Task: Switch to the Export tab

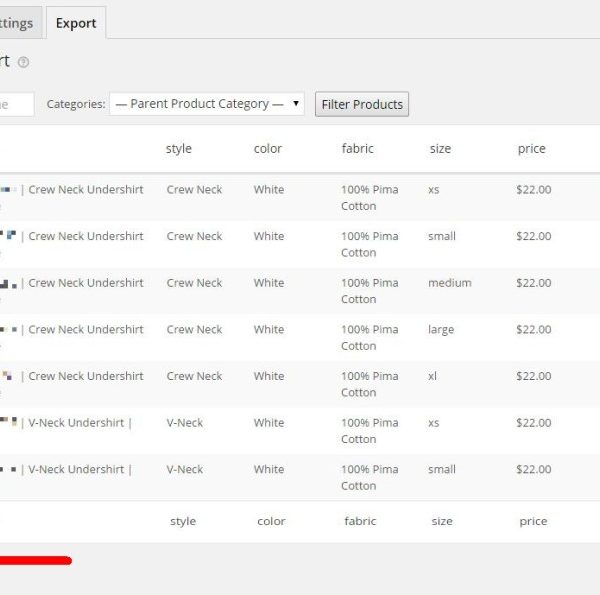Action: click(76, 23)
